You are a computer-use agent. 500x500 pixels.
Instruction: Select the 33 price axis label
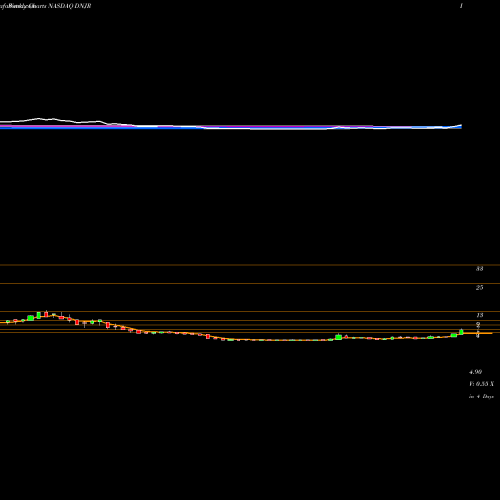[479, 269]
